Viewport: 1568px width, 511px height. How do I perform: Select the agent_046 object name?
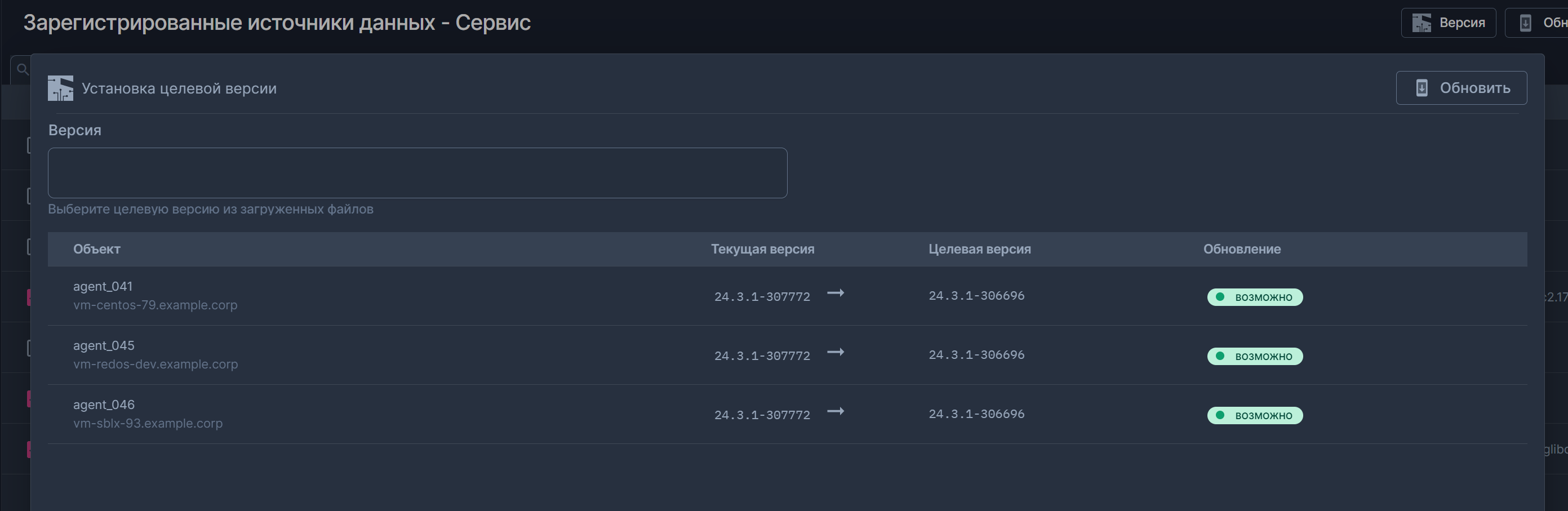pyautogui.click(x=104, y=405)
